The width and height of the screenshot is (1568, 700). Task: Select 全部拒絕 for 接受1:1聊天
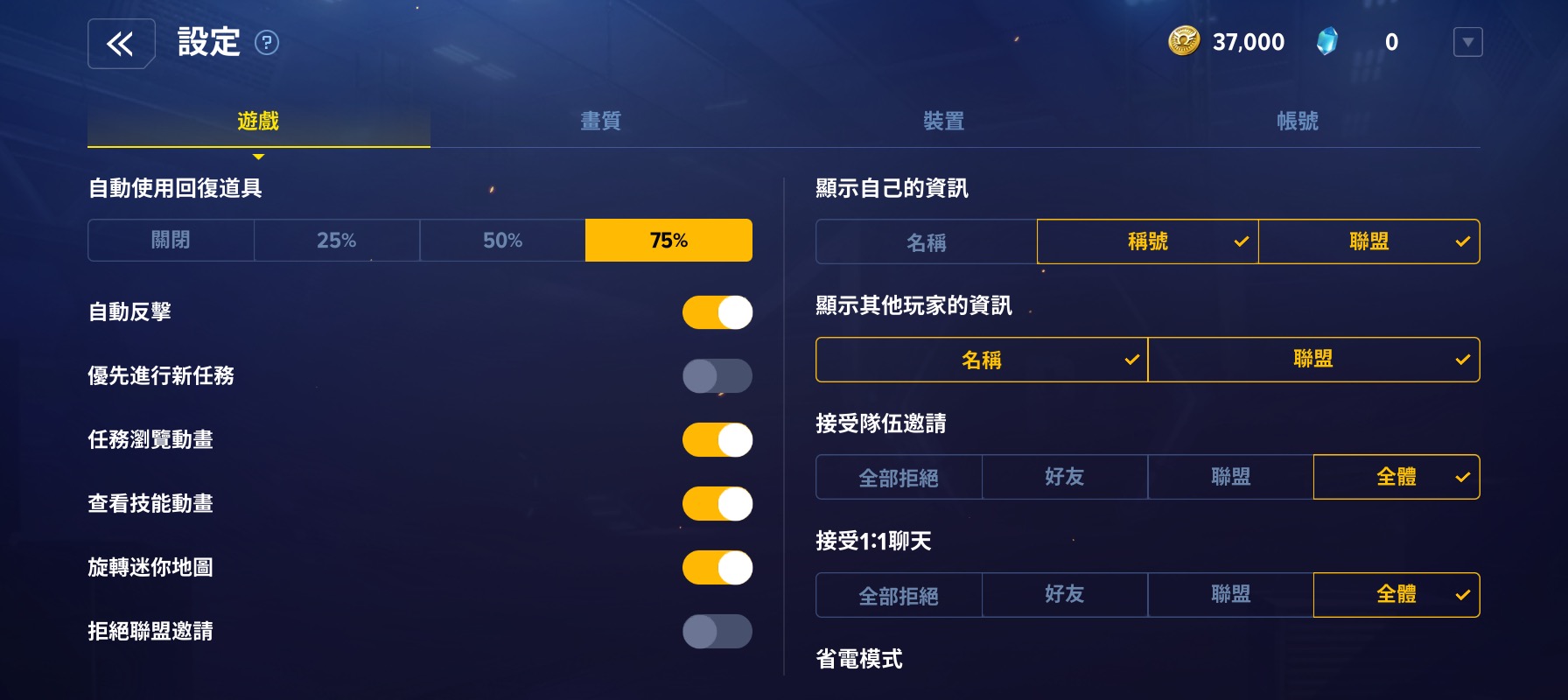point(899,595)
